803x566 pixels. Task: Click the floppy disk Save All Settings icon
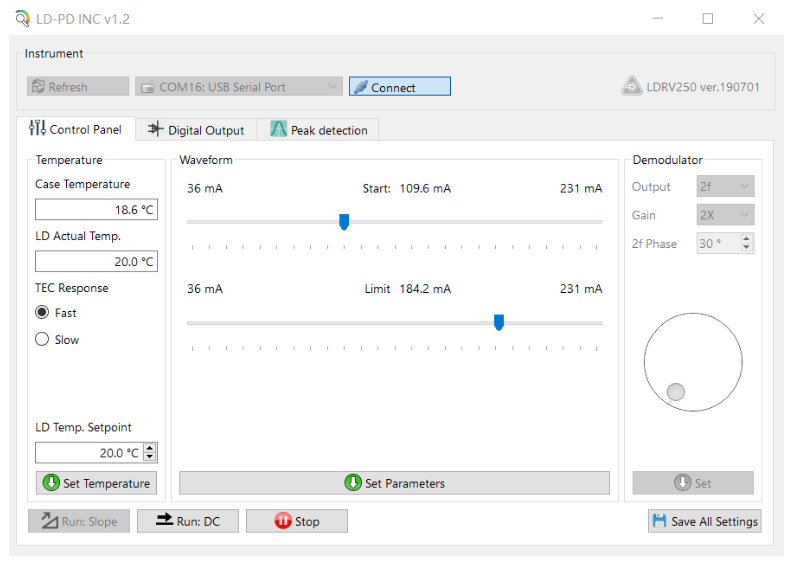pos(659,521)
